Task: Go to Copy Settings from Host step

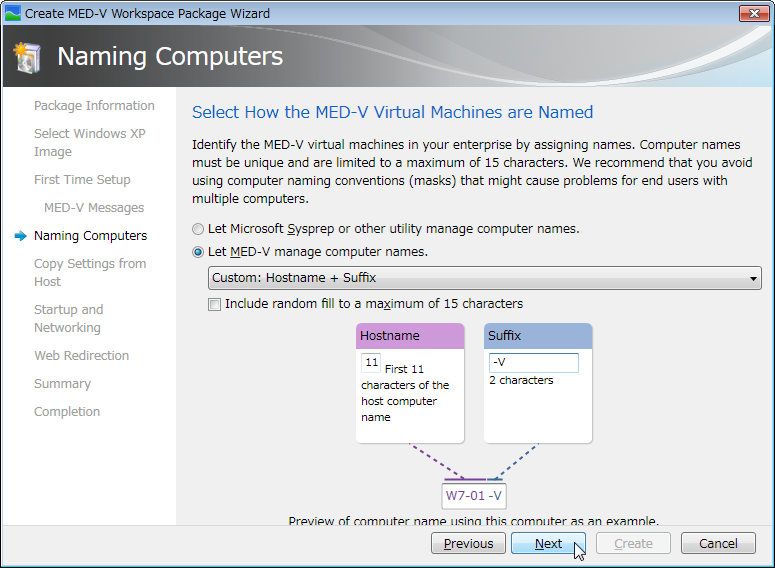Action: click(90, 272)
